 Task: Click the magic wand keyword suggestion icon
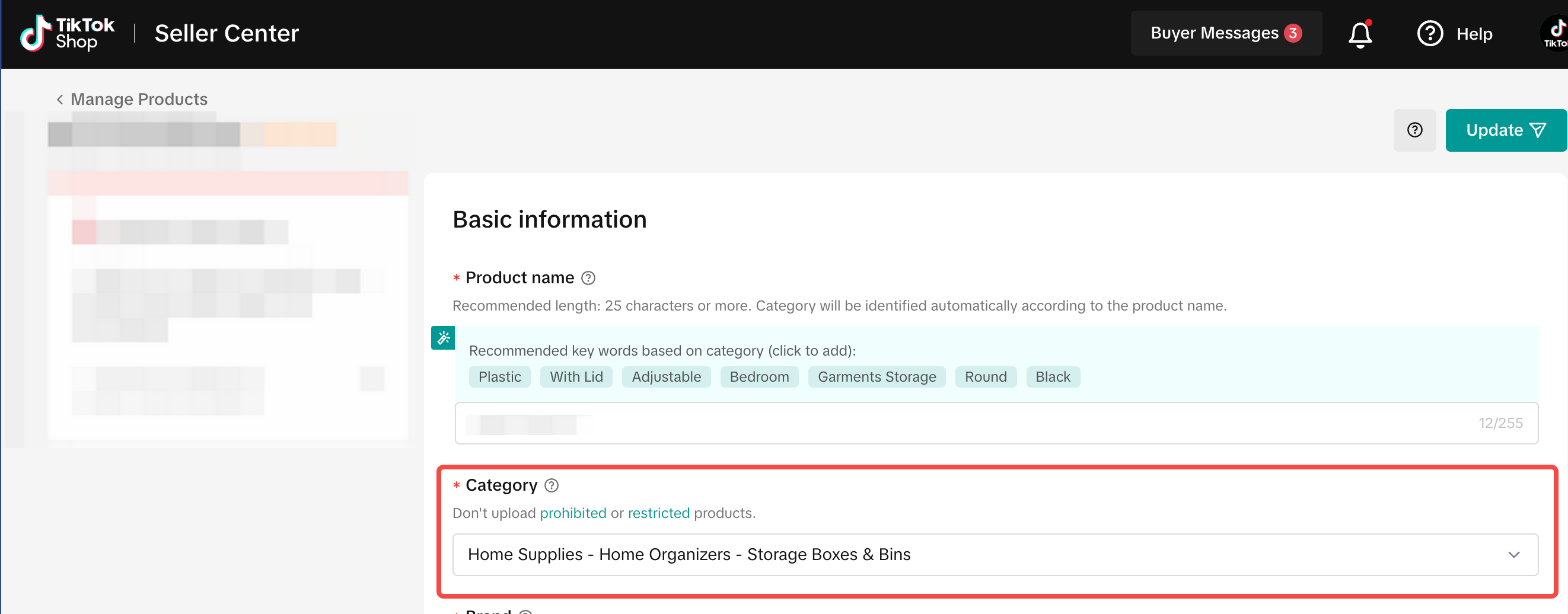pos(443,338)
